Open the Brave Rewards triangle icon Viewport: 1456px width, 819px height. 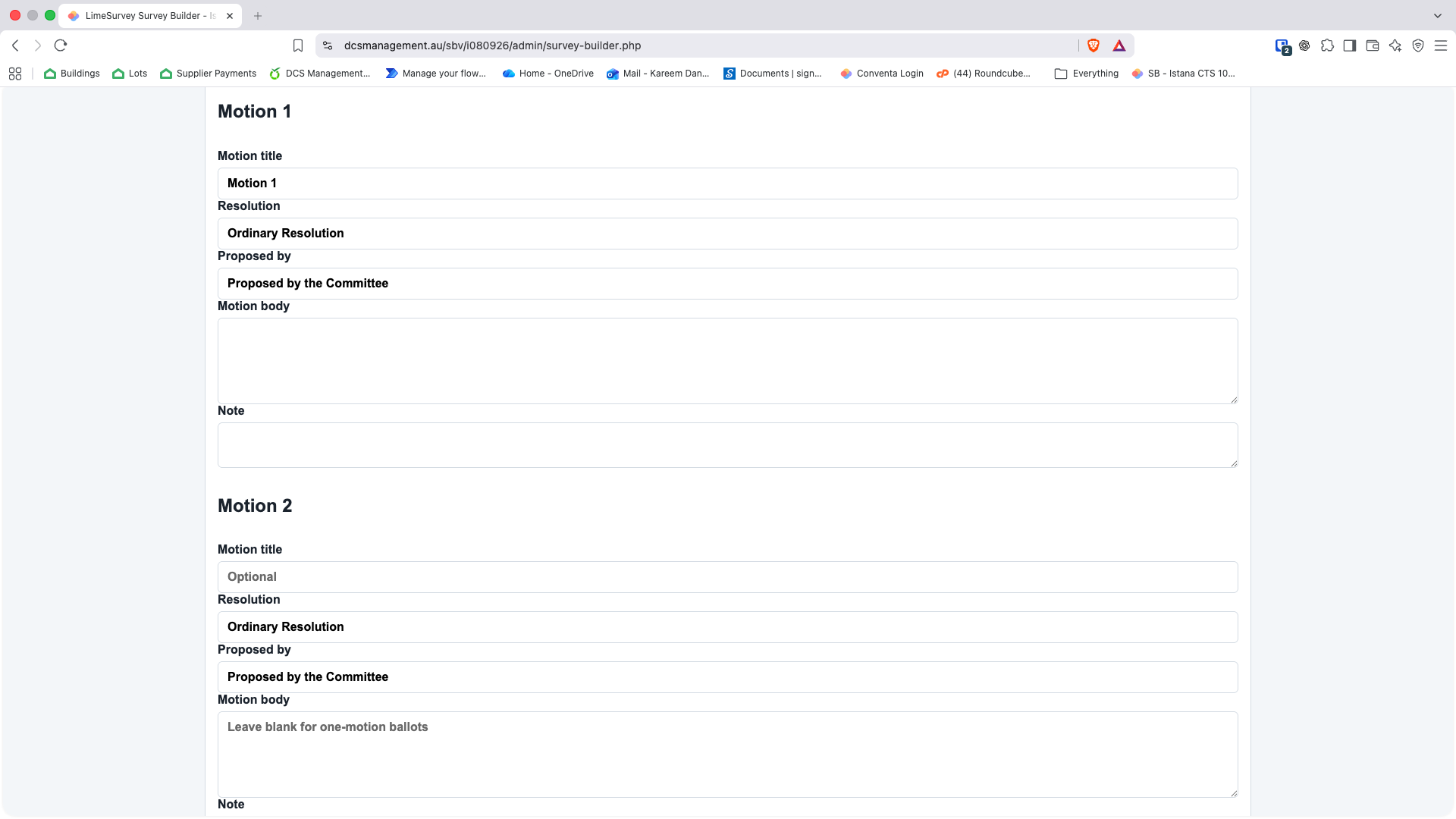[1119, 45]
